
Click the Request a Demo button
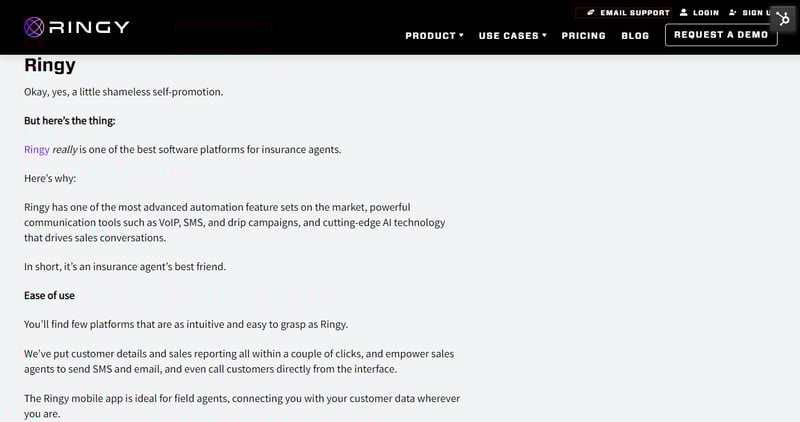point(721,35)
